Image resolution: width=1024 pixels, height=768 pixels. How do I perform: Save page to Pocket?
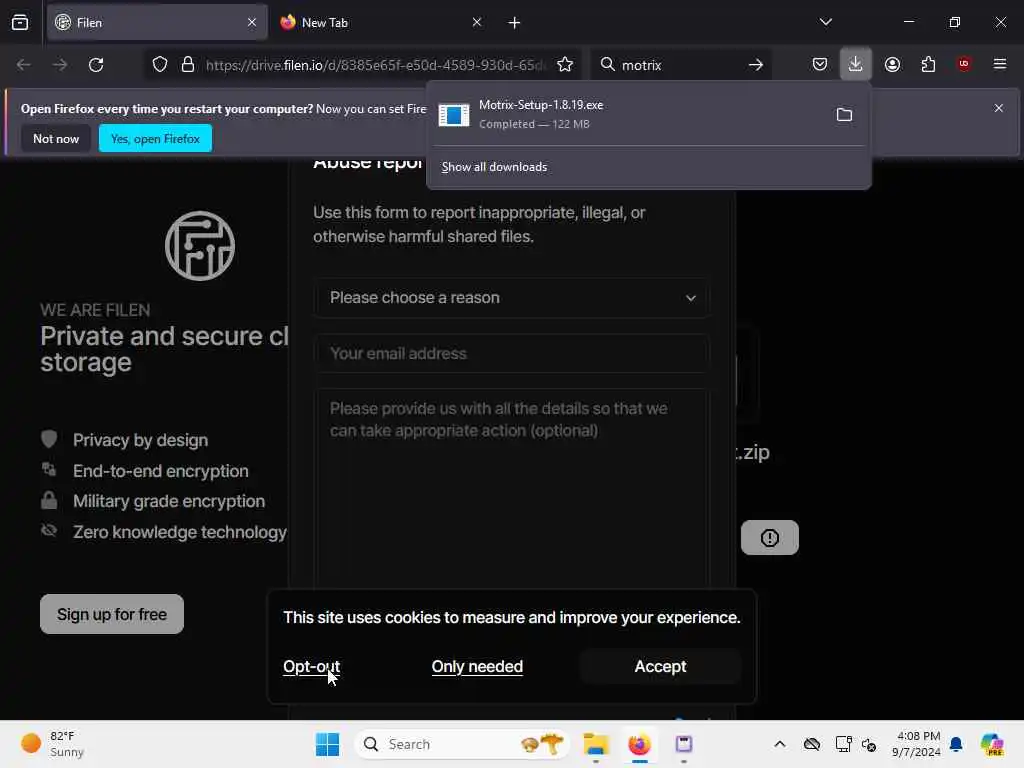pyautogui.click(x=820, y=64)
